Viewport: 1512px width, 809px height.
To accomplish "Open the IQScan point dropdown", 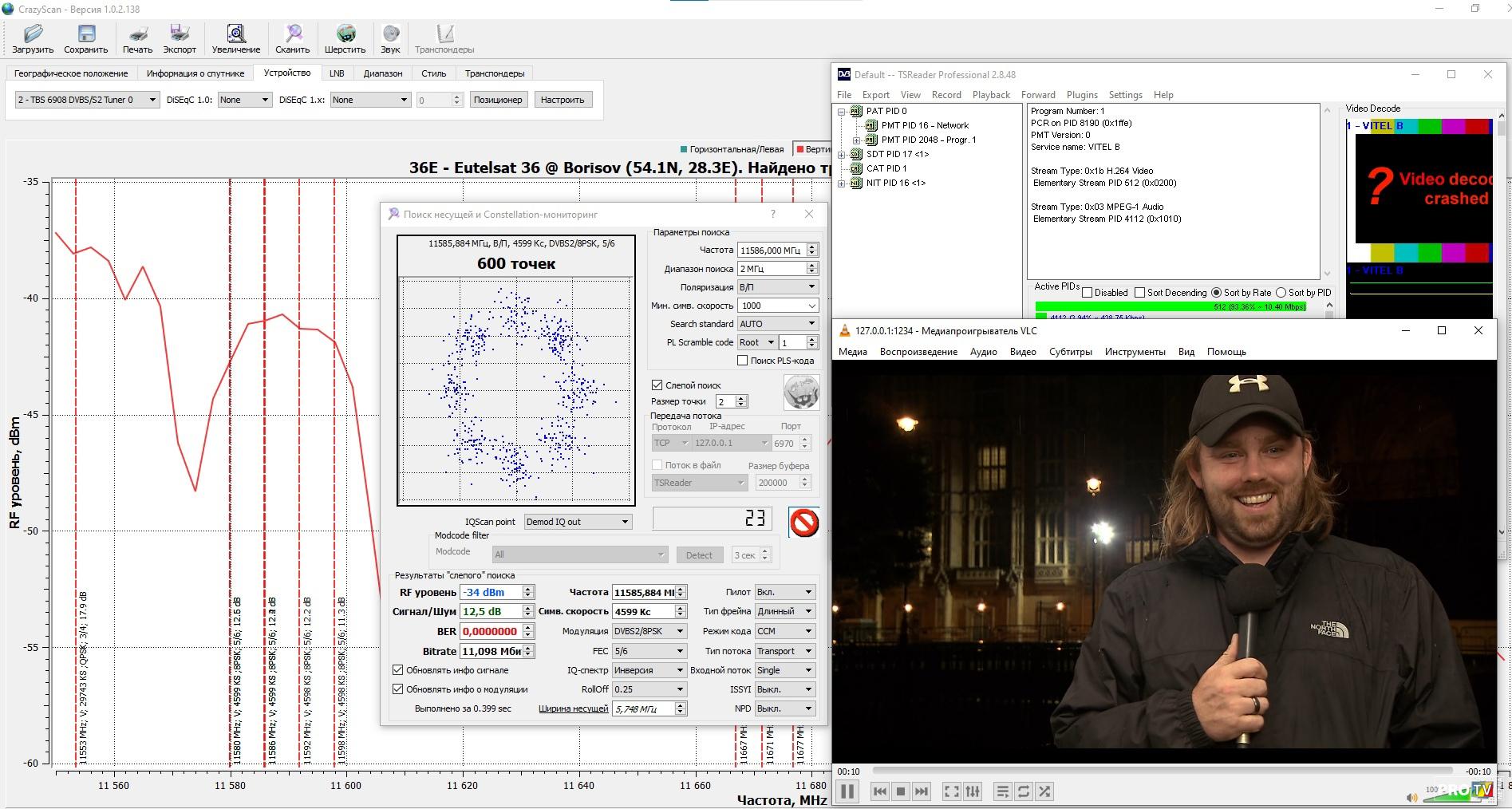I will tap(578, 522).
